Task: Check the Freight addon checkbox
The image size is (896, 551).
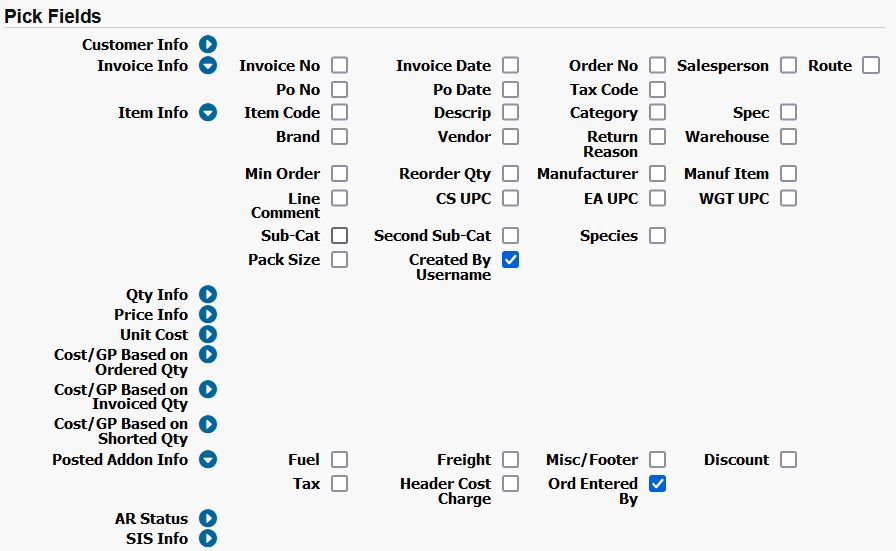Action: [x=510, y=460]
